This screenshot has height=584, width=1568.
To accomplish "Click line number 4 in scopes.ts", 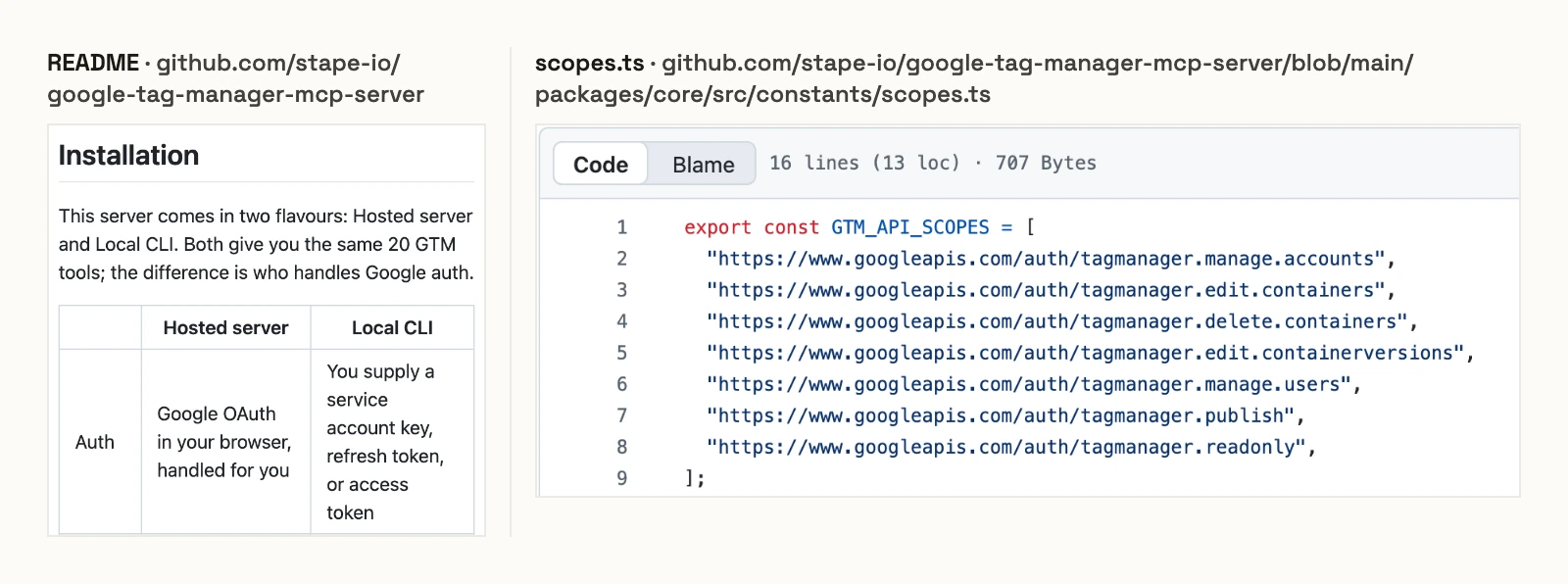I will [621, 321].
